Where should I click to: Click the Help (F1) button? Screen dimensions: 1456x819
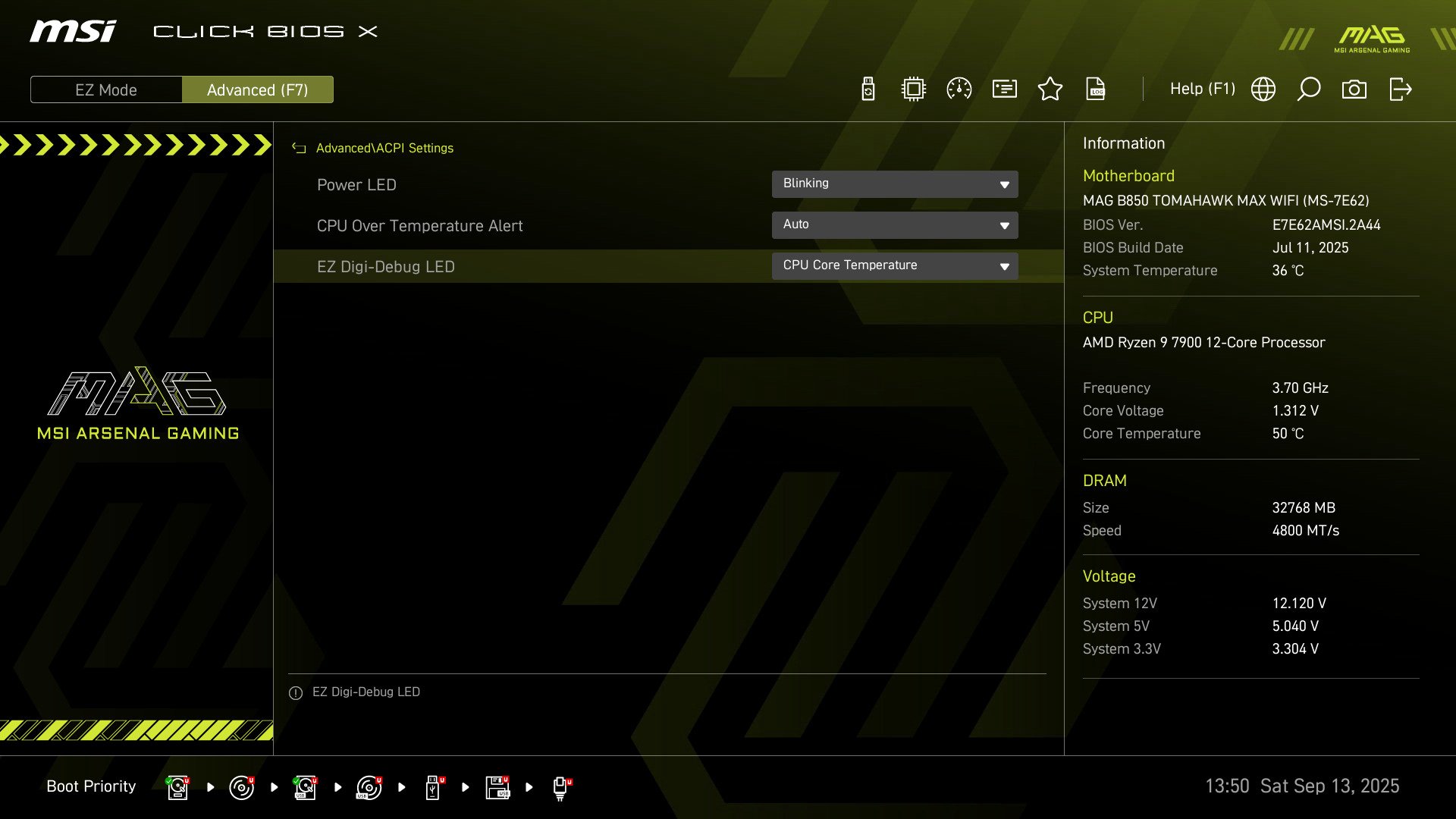coord(1202,89)
